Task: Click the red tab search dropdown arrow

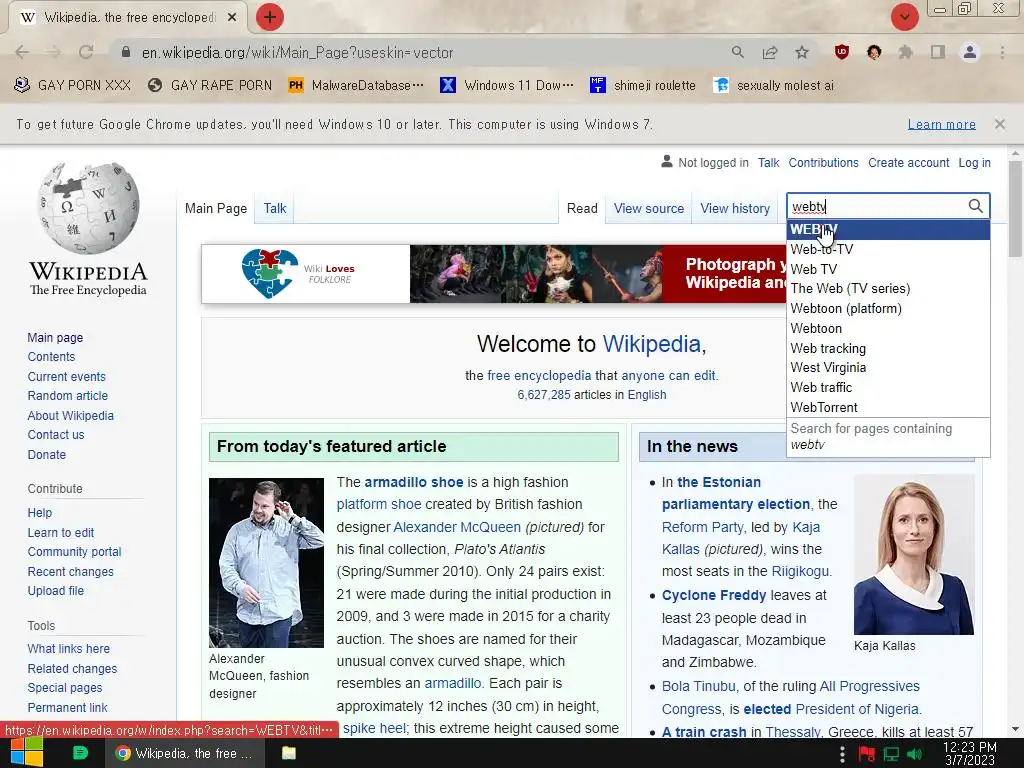Action: pos(904,17)
